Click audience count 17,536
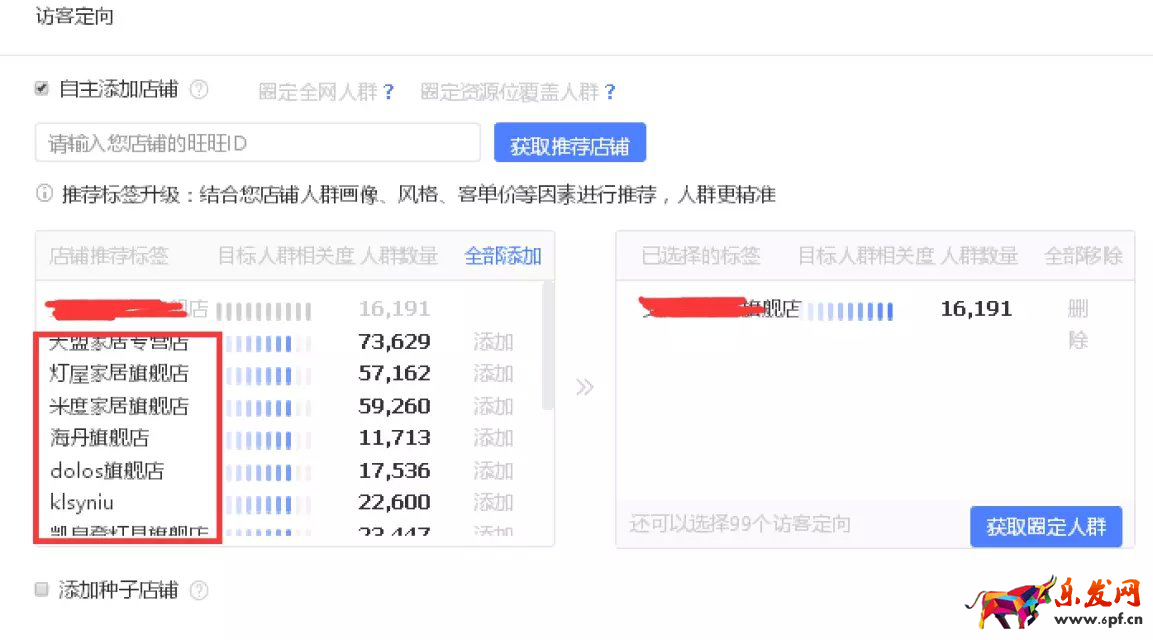The height and width of the screenshot is (640, 1153). [x=394, y=471]
